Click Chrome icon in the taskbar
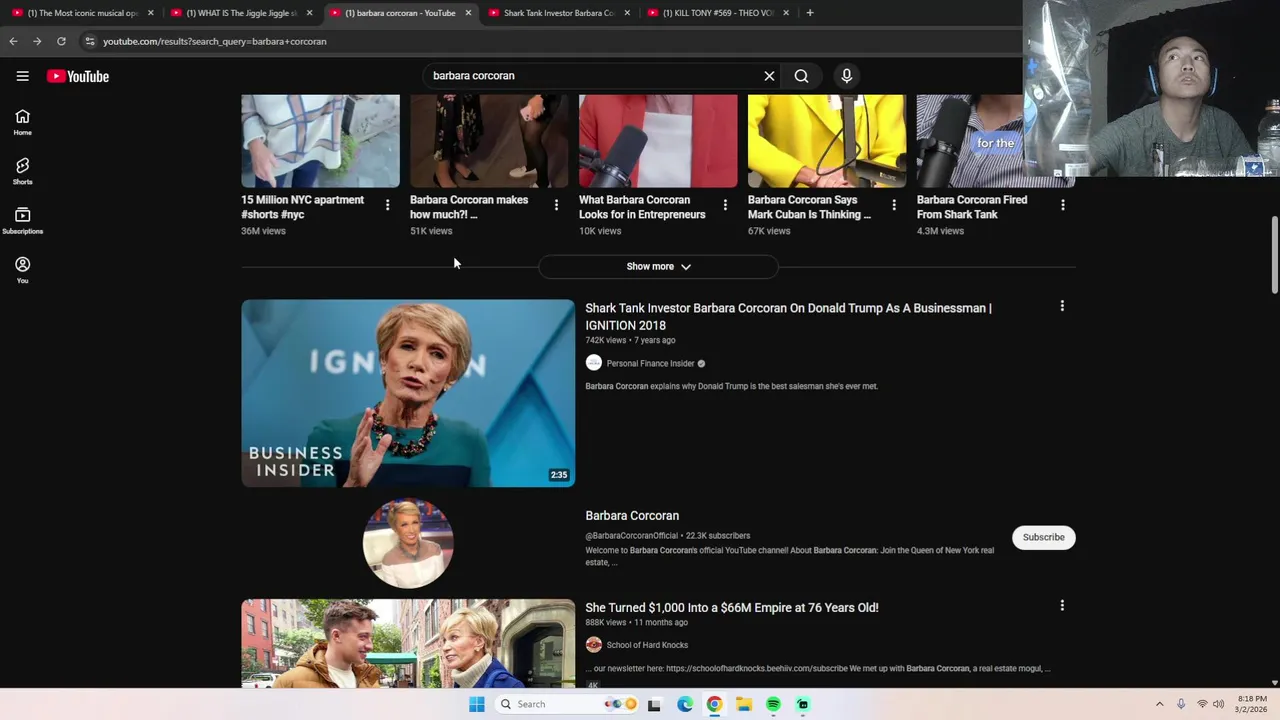 click(x=714, y=704)
